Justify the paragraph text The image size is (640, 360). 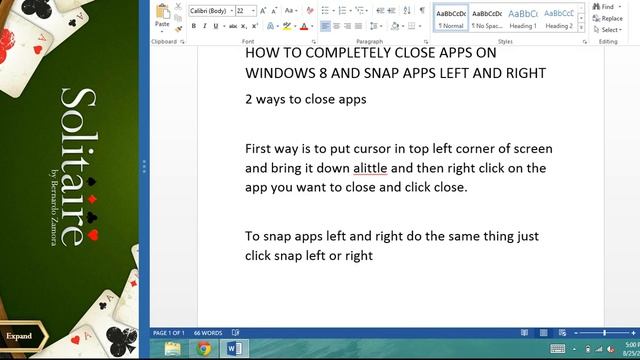pos(358,26)
